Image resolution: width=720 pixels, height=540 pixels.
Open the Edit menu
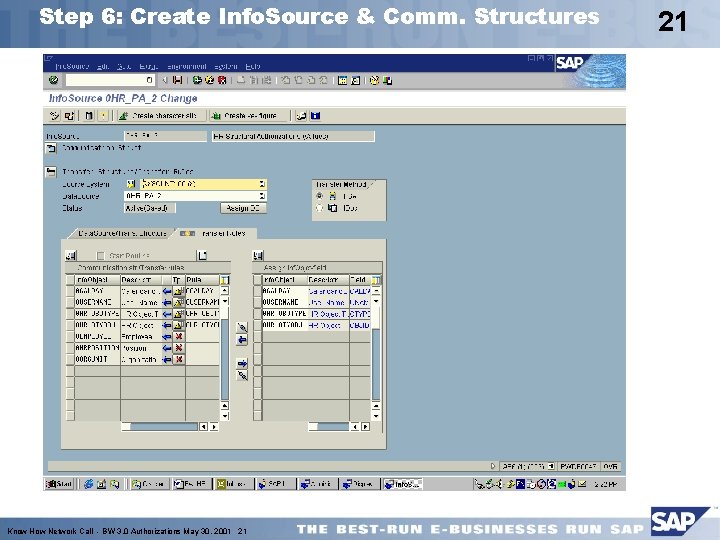[103, 67]
